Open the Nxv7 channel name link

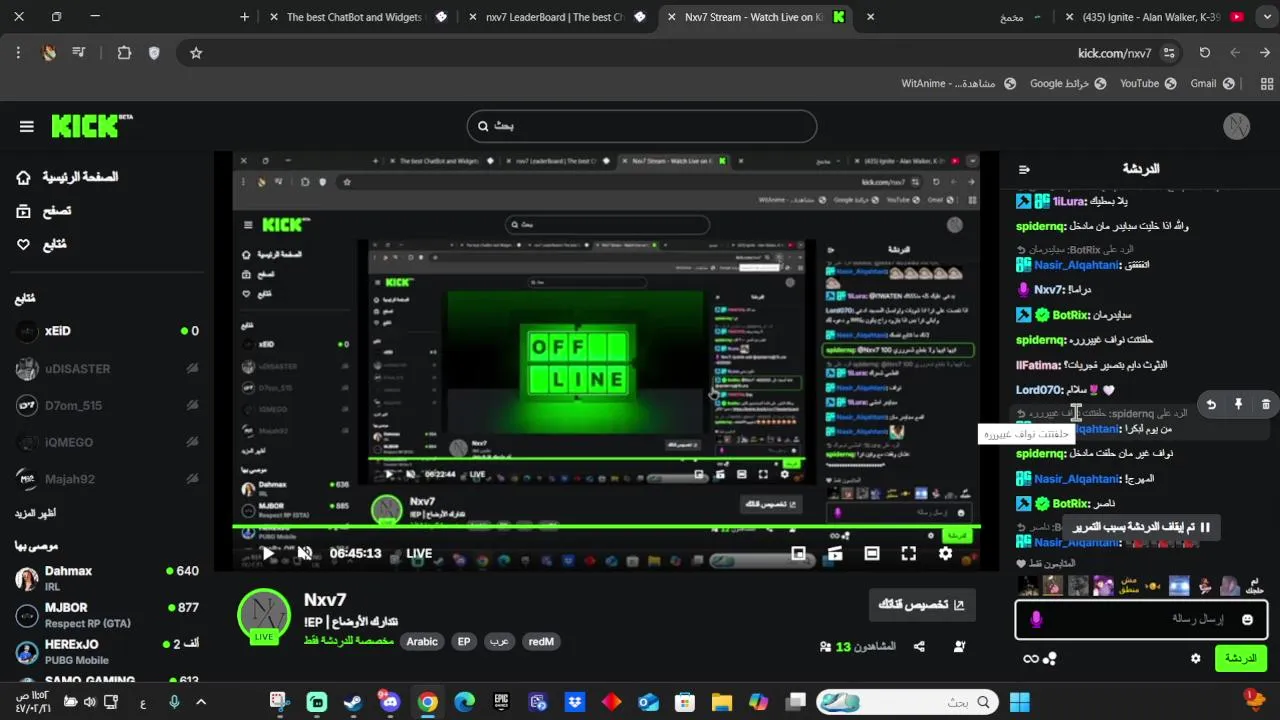point(325,600)
